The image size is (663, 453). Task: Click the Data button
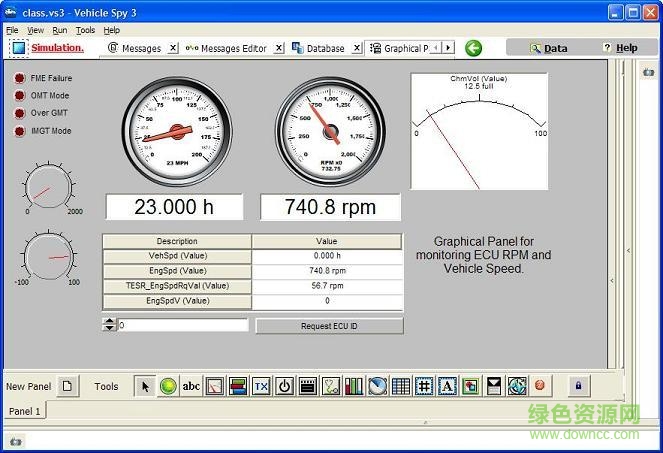click(x=548, y=48)
